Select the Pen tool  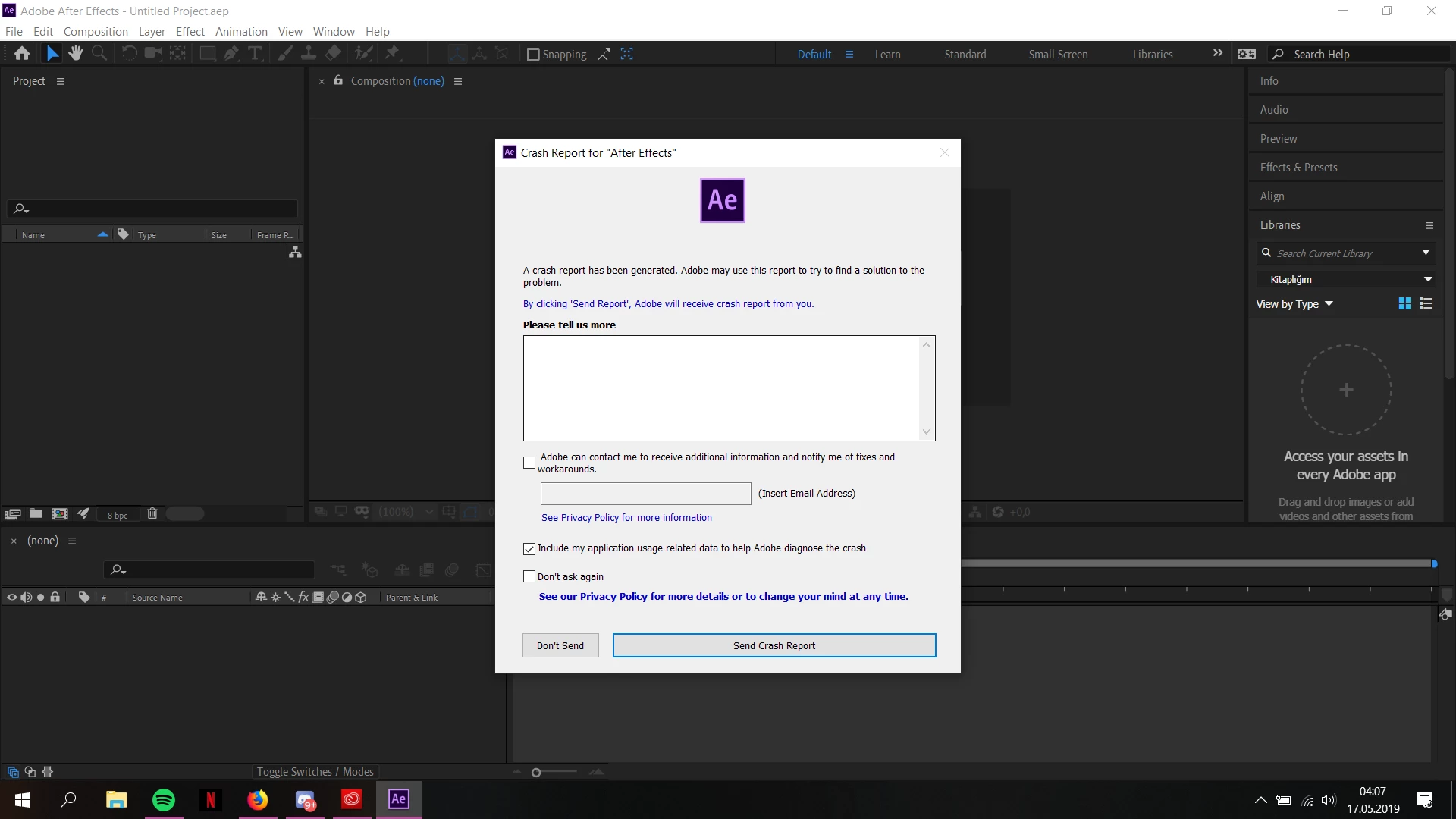231,54
